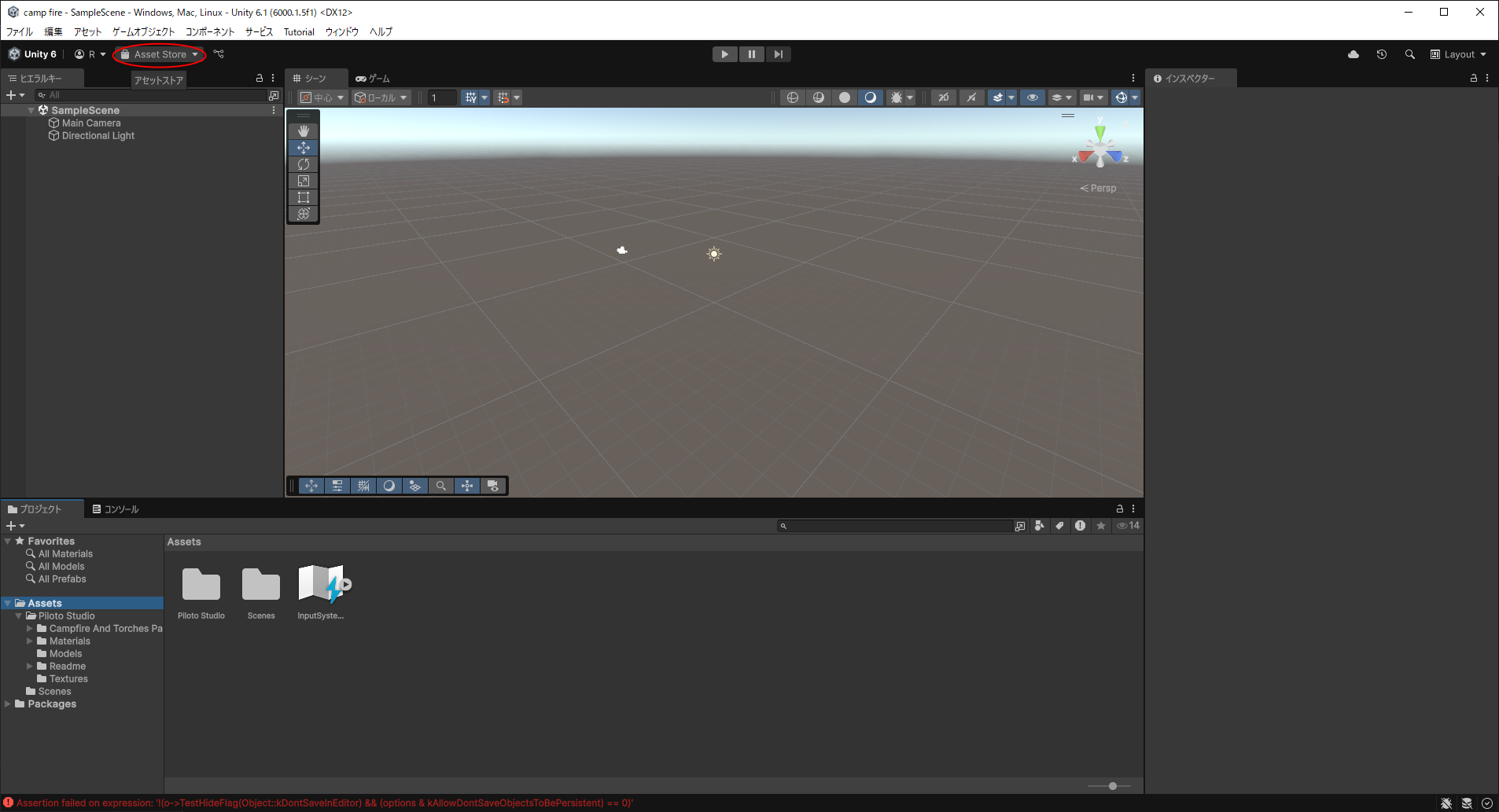
Task: Filter project search by type icon
Action: click(x=1040, y=526)
